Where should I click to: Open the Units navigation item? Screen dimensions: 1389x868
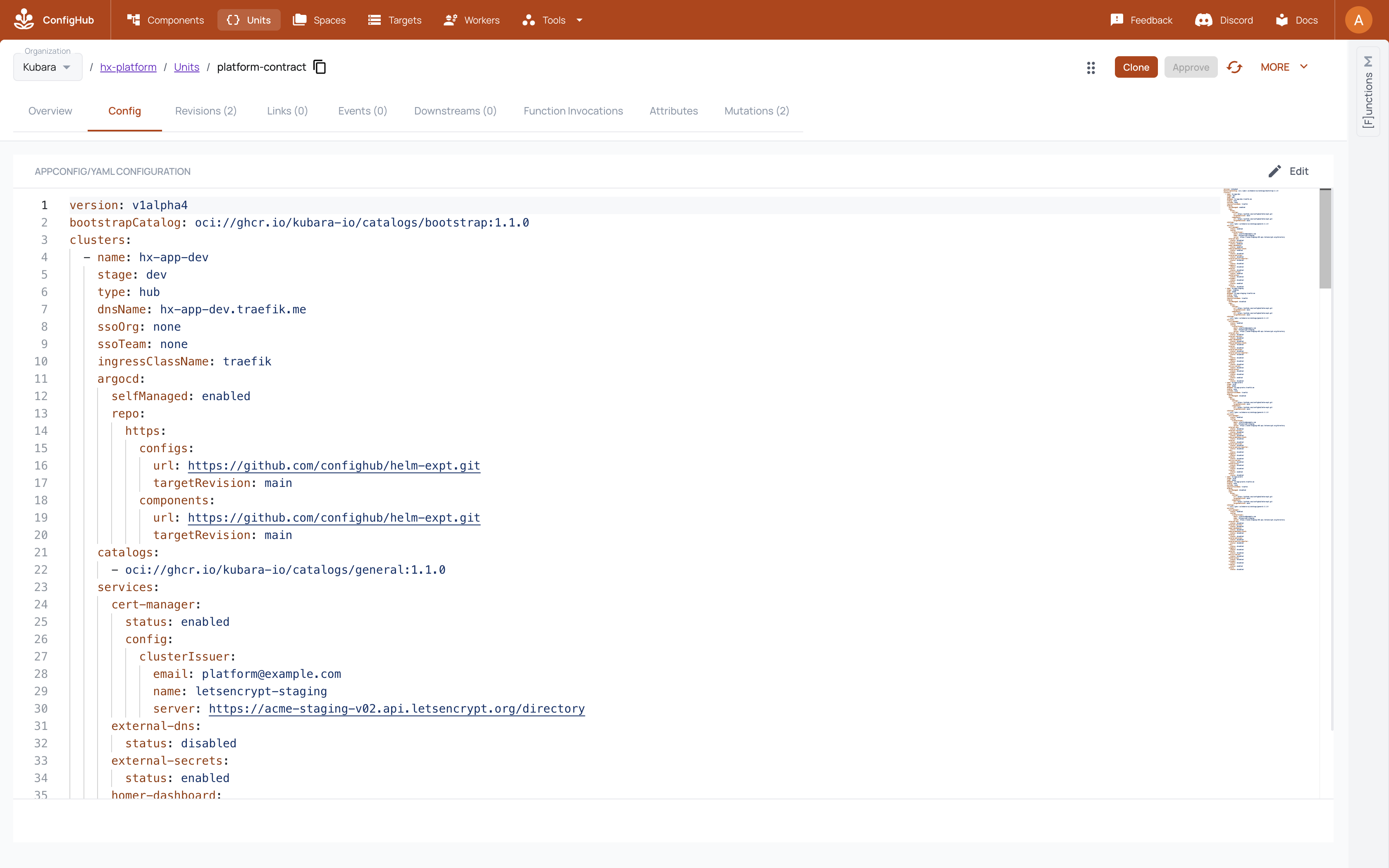[248, 20]
